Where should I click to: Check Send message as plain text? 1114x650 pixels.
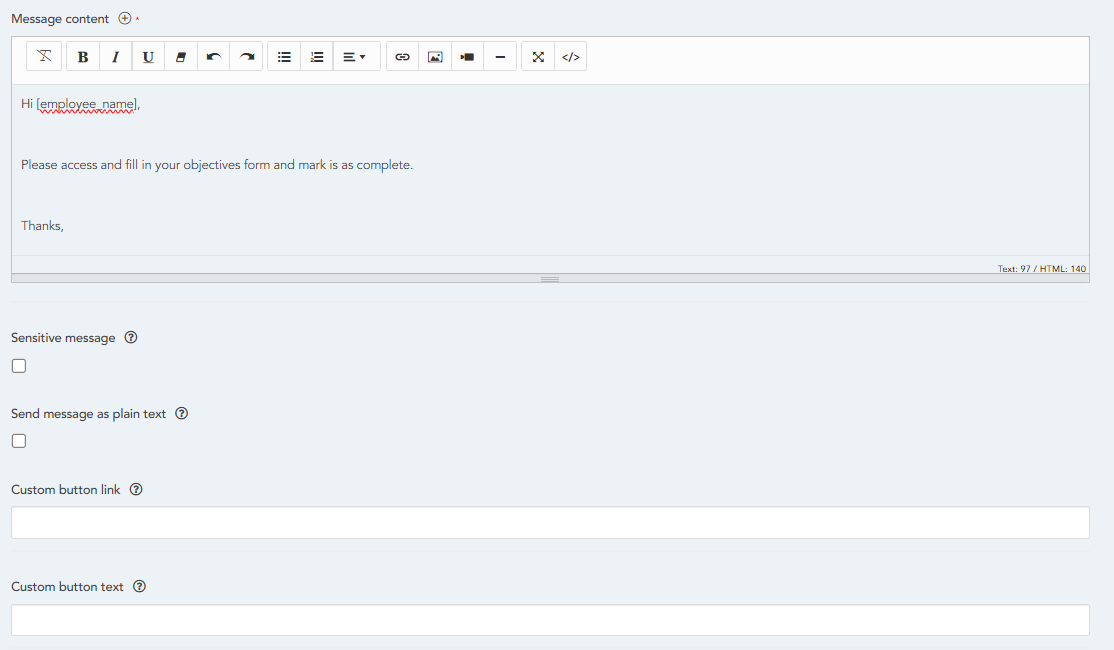tap(19, 441)
